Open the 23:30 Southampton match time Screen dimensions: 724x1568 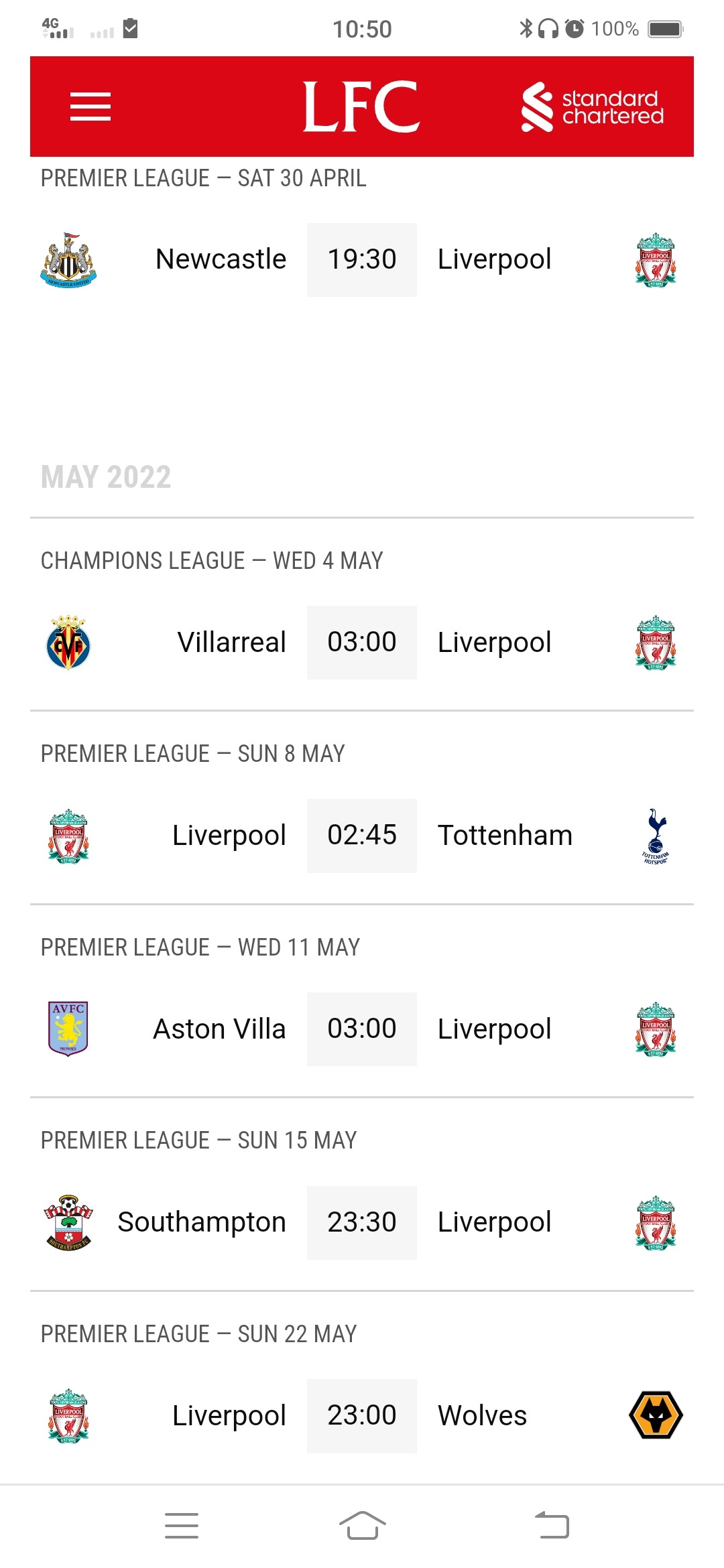tap(362, 1223)
